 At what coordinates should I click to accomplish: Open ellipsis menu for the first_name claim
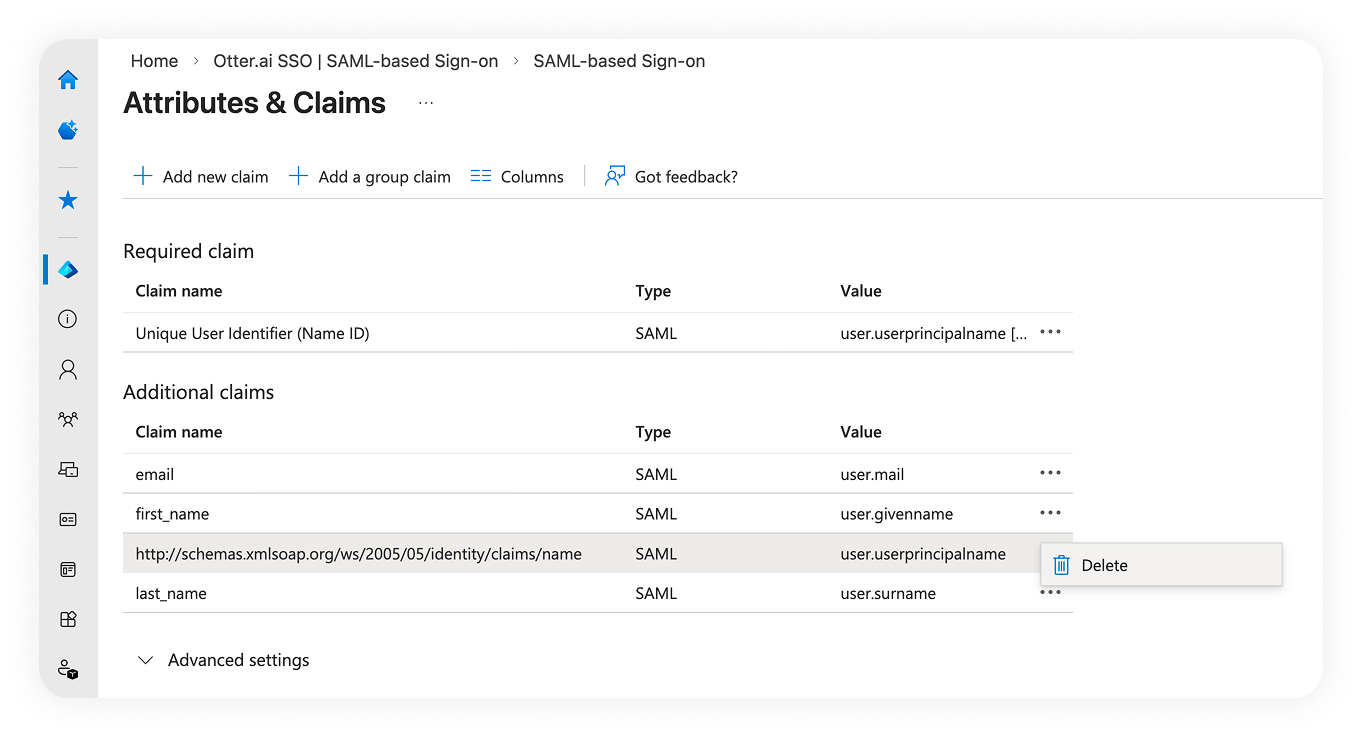[x=1050, y=513]
